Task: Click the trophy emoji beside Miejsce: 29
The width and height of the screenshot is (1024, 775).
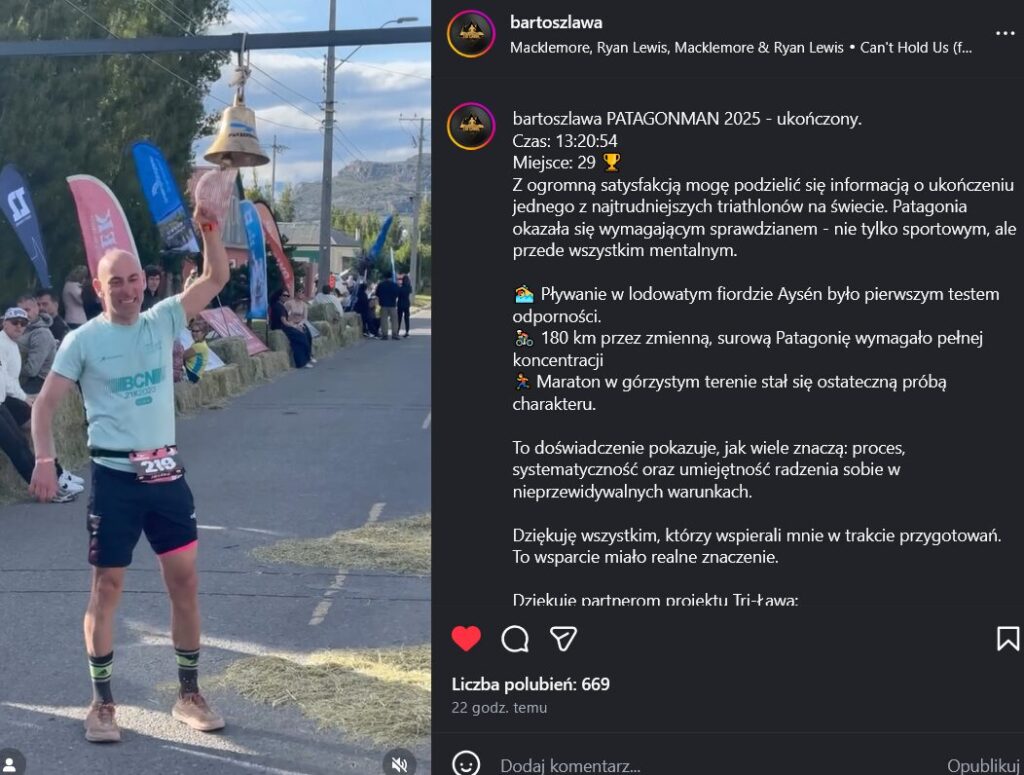Action: pyautogui.click(x=611, y=162)
